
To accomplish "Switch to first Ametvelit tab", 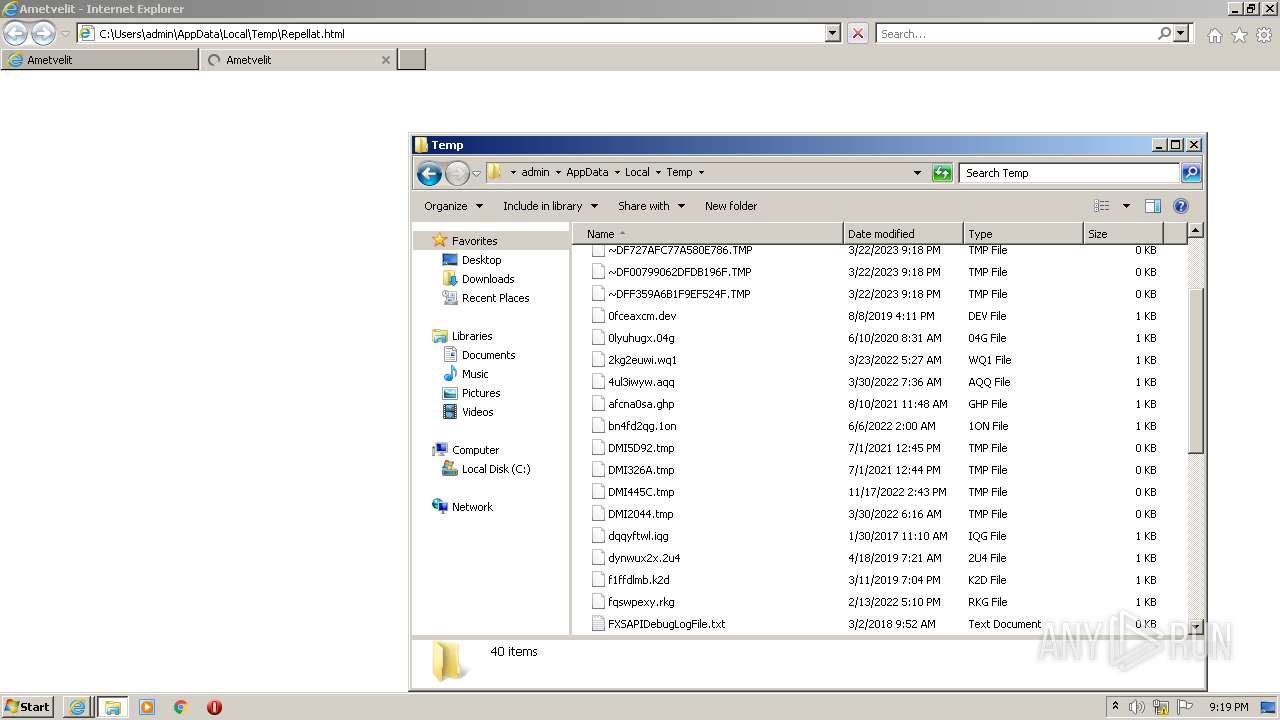I will tap(100, 60).
